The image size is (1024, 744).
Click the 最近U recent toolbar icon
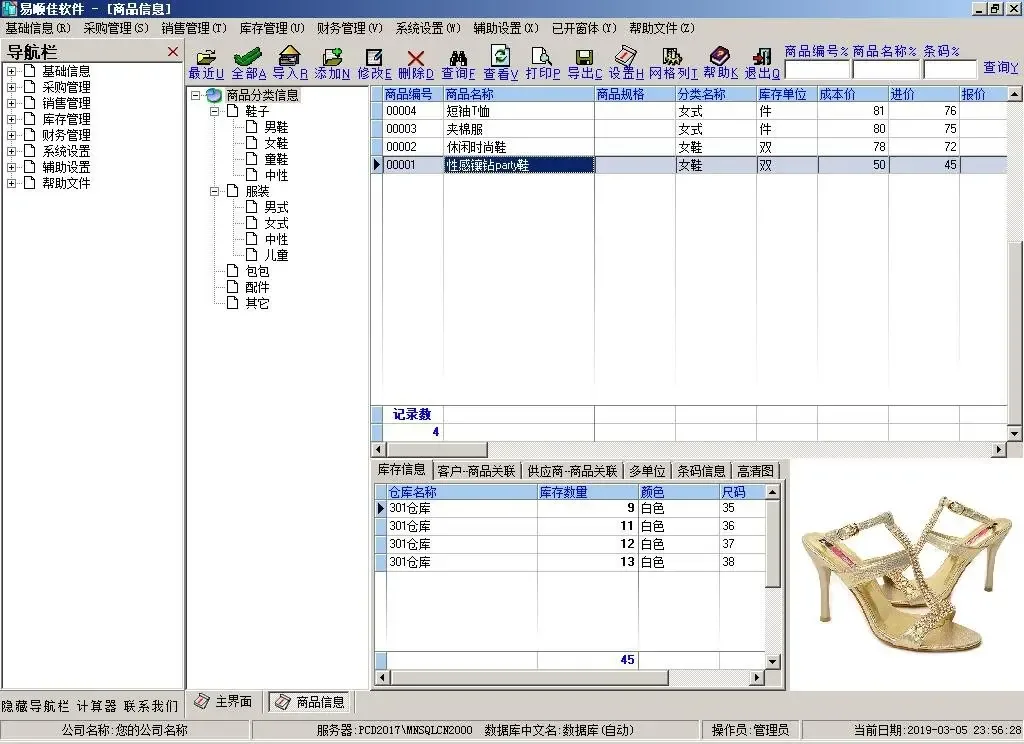206,57
